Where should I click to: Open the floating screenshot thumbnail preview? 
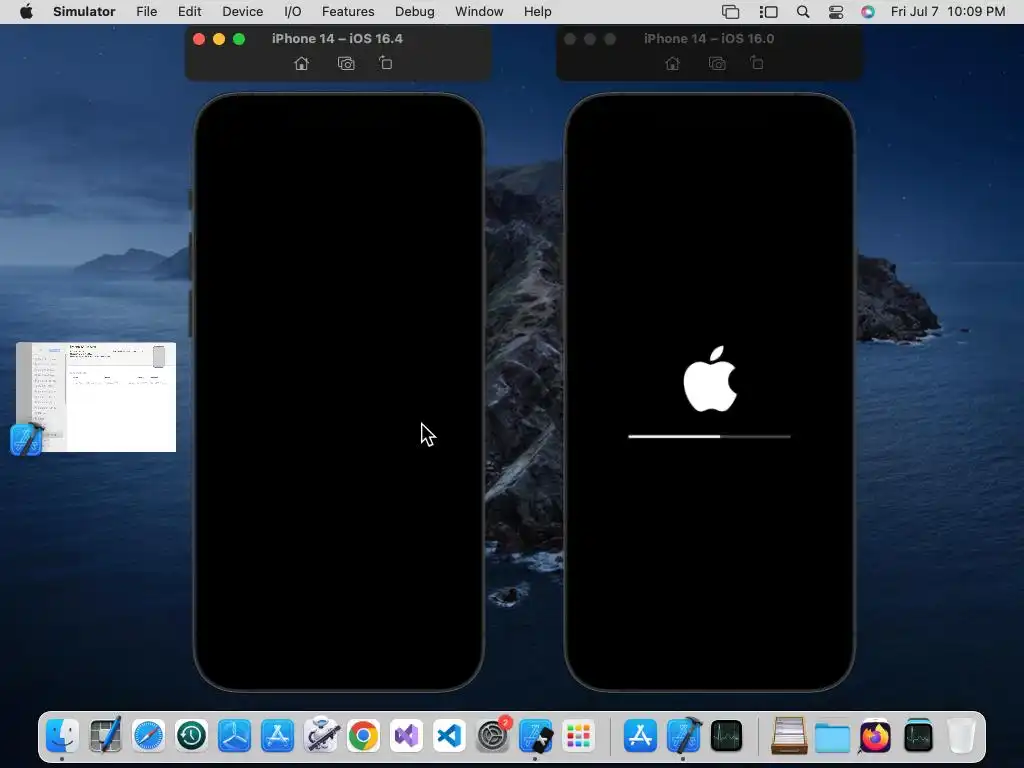point(96,396)
